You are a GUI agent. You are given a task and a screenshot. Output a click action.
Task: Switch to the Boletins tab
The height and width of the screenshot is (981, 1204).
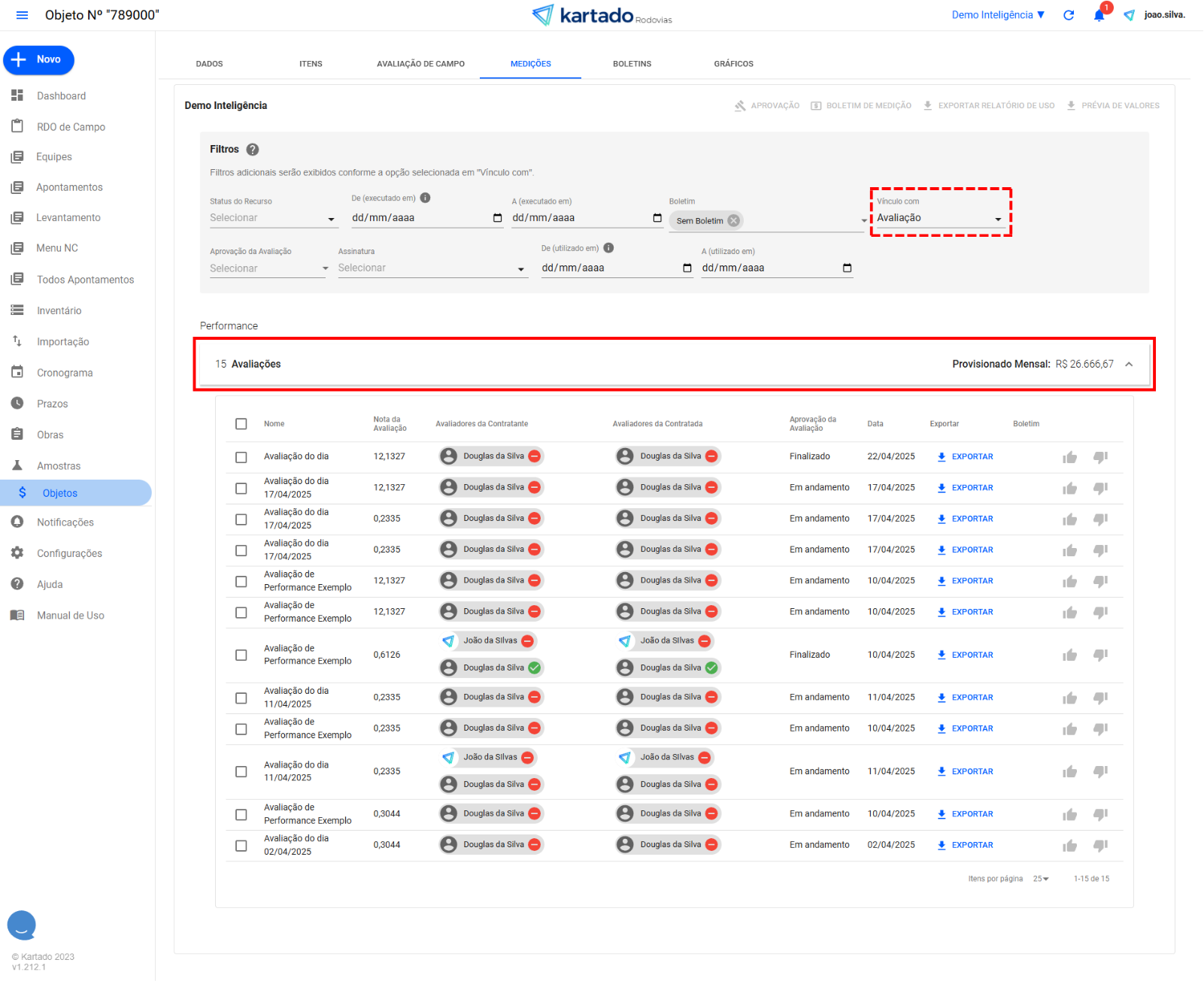tap(632, 64)
